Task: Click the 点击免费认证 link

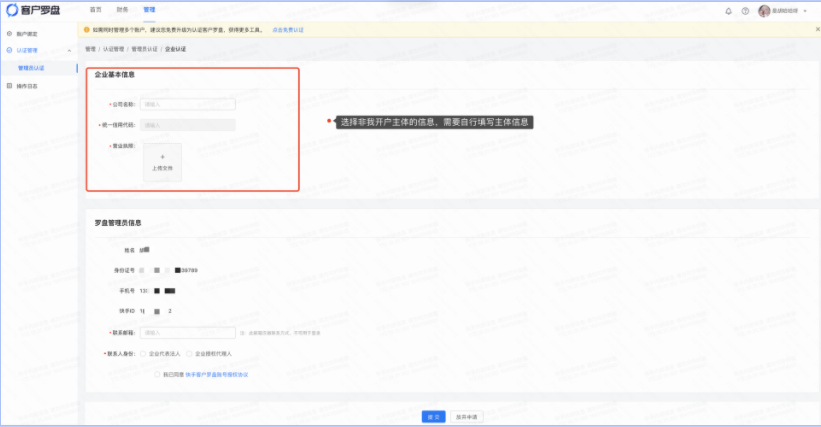Action: click(288, 30)
